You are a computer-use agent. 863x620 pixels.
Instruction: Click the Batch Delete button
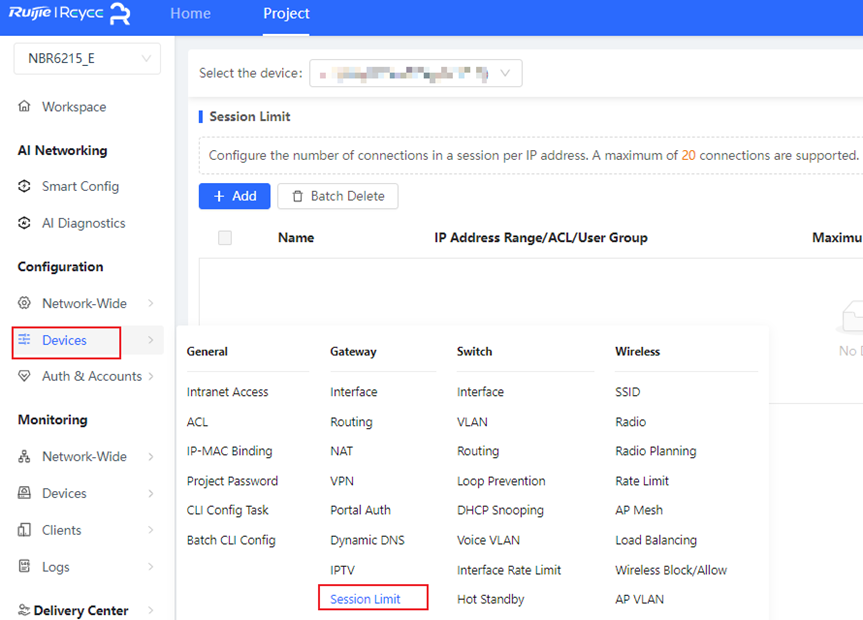point(337,196)
